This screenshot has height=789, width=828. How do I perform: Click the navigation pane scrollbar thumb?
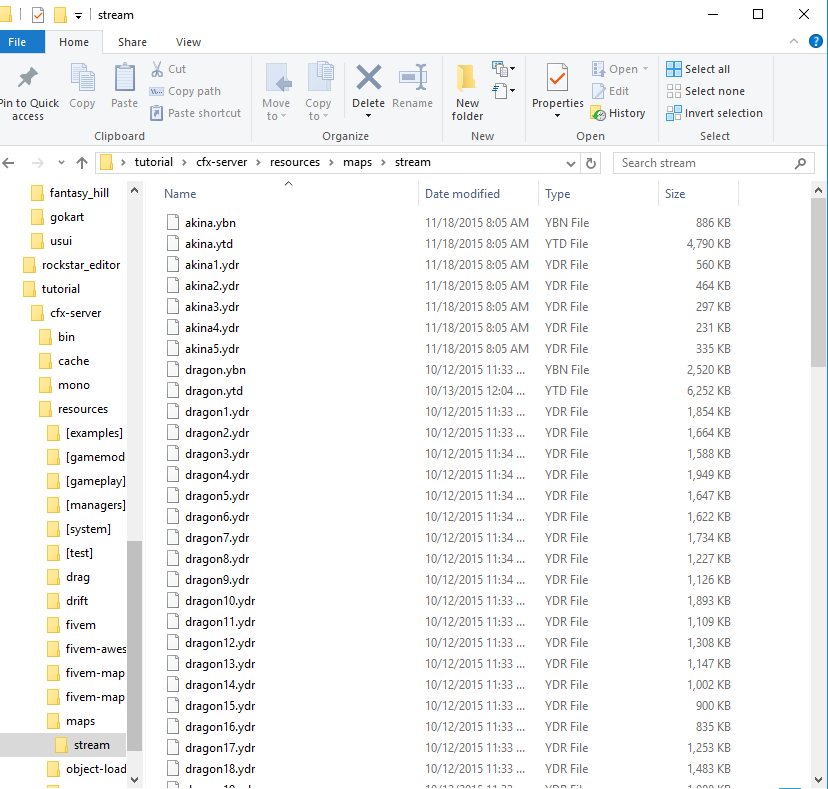pos(134,645)
